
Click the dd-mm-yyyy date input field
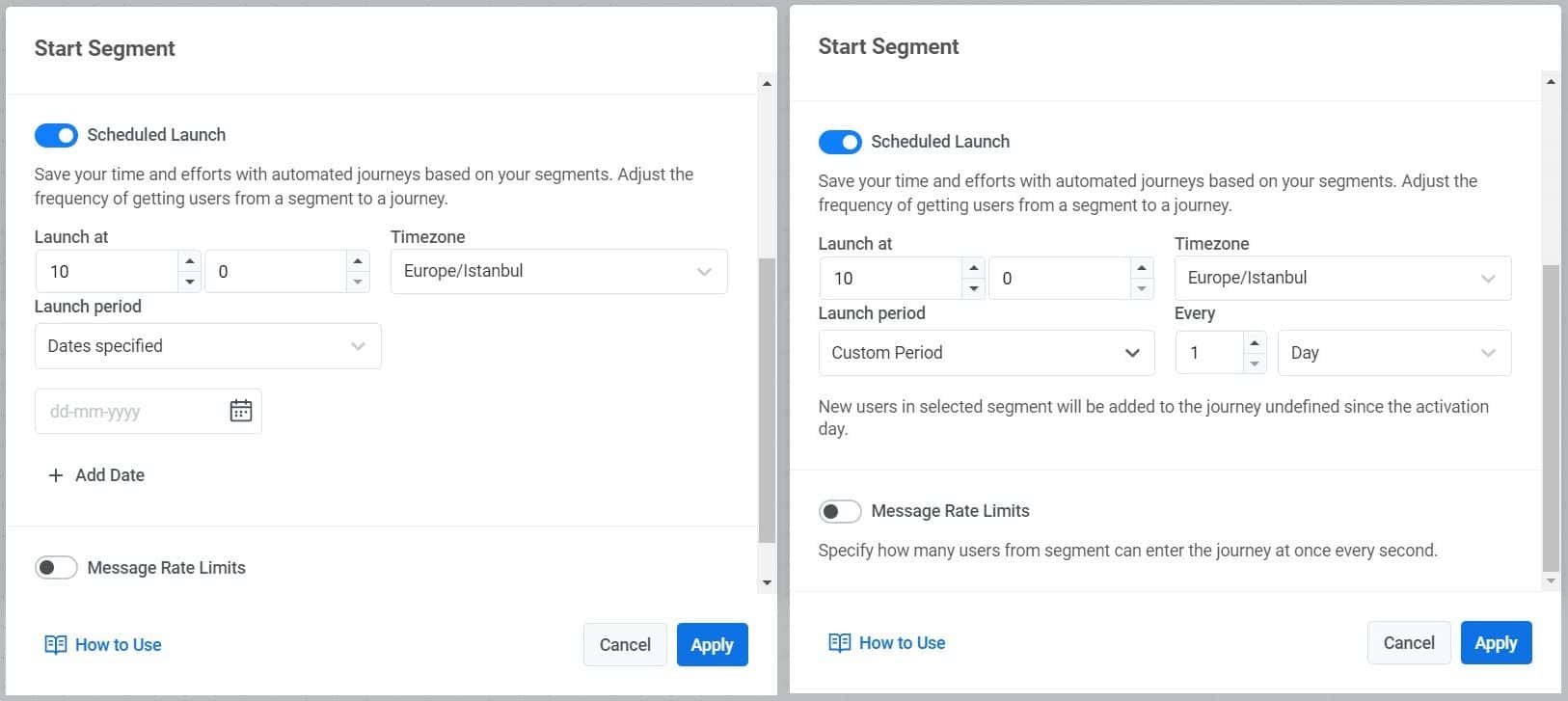(130, 412)
